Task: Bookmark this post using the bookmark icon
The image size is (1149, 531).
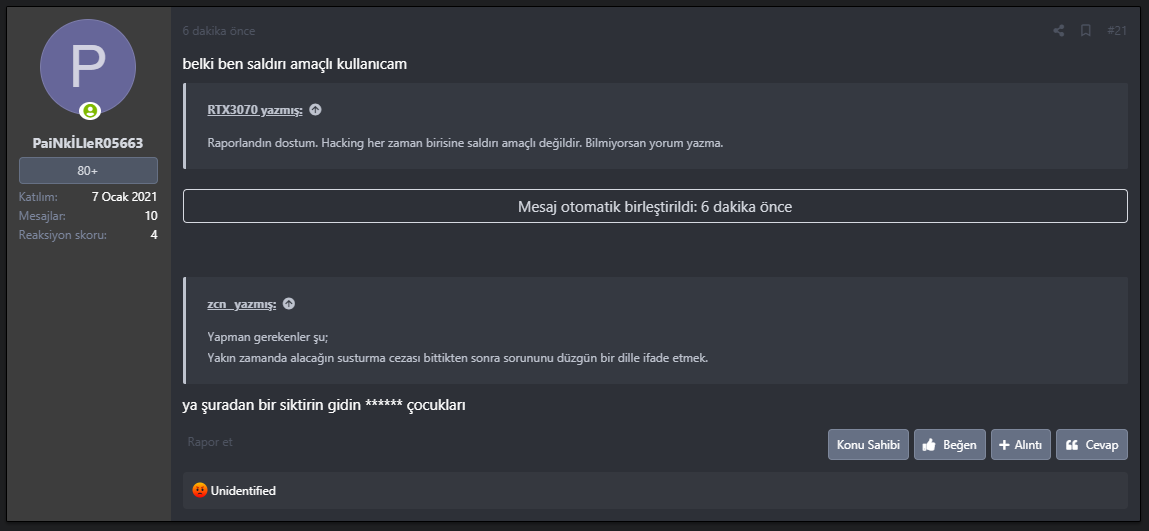Action: [x=1085, y=31]
